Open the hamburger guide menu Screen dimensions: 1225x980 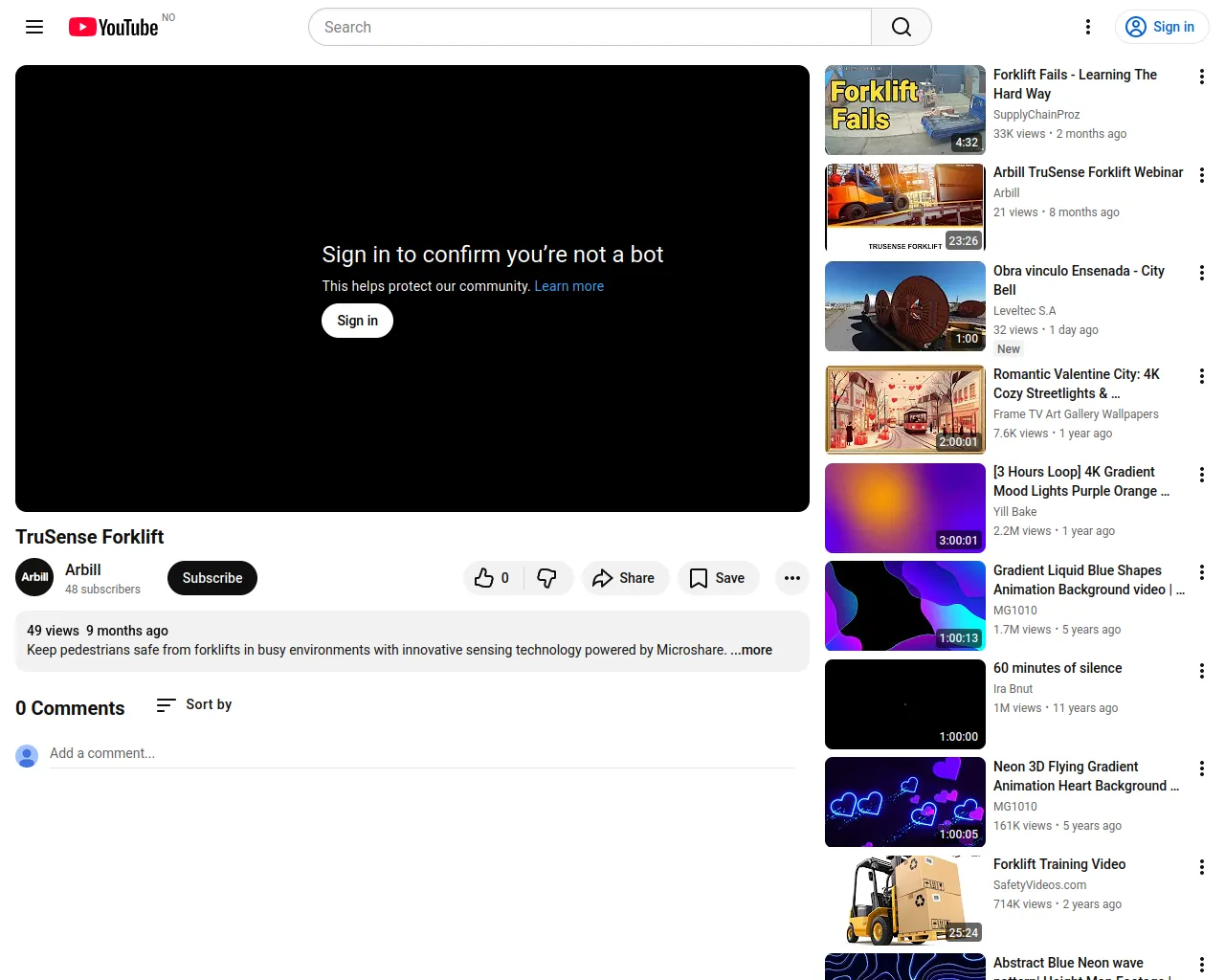[x=34, y=27]
